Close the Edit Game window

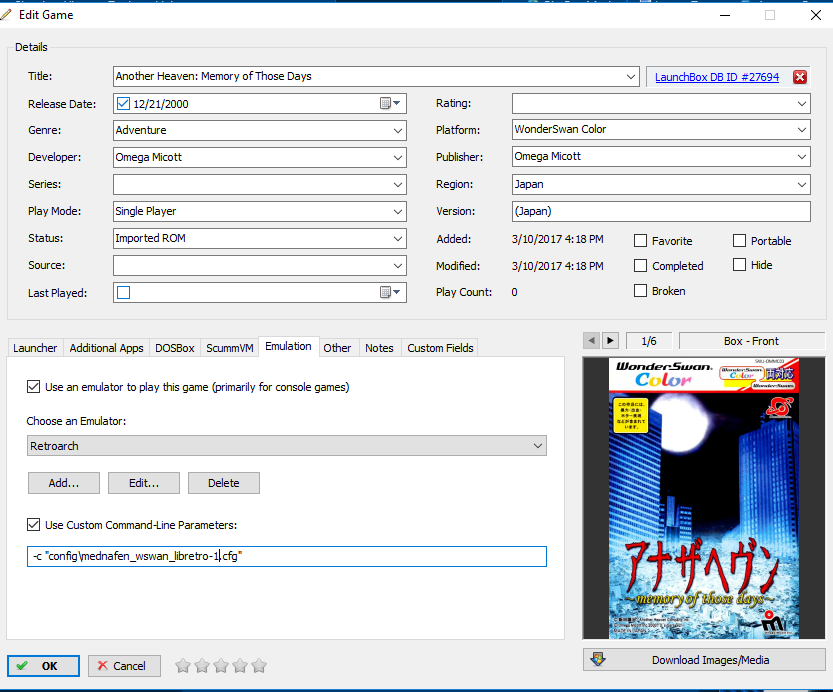816,15
